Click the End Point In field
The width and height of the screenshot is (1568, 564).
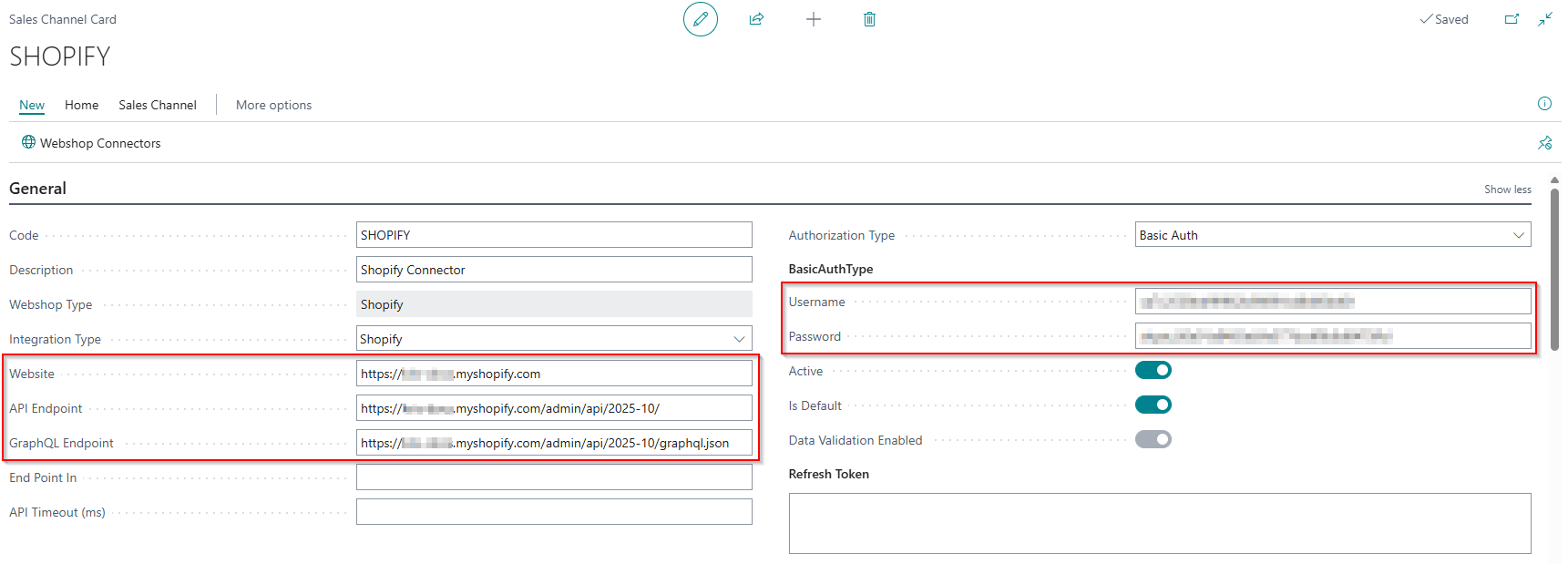(554, 477)
